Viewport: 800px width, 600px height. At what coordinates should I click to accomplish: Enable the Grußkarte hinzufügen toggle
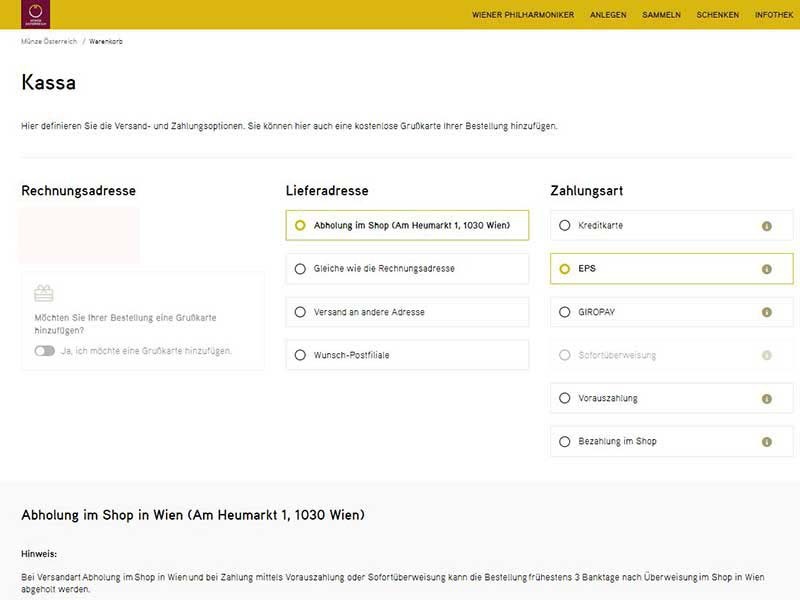pyautogui.click(x=44, y=351)
